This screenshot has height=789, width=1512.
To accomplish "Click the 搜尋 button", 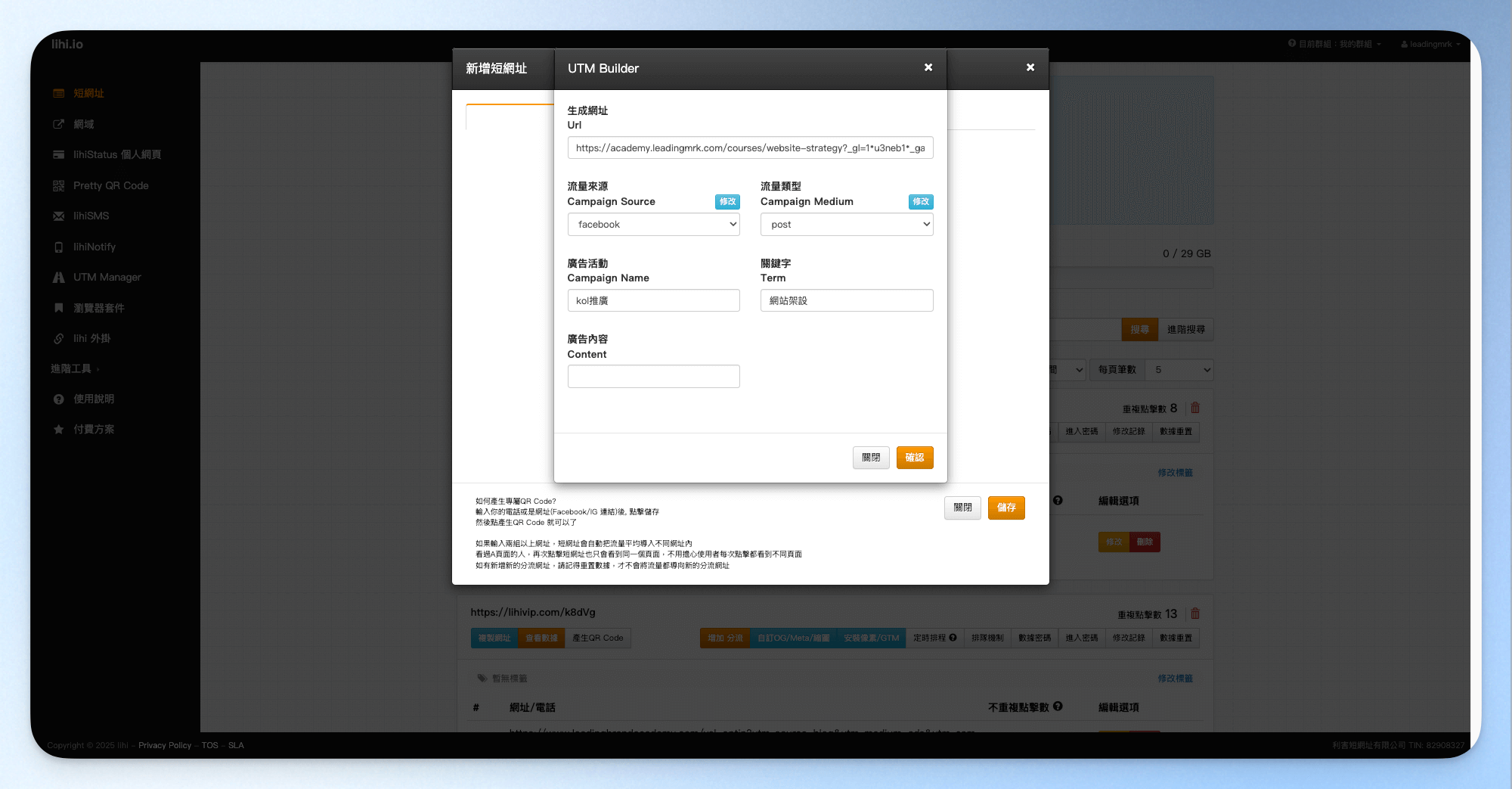I will [1140, 329].
